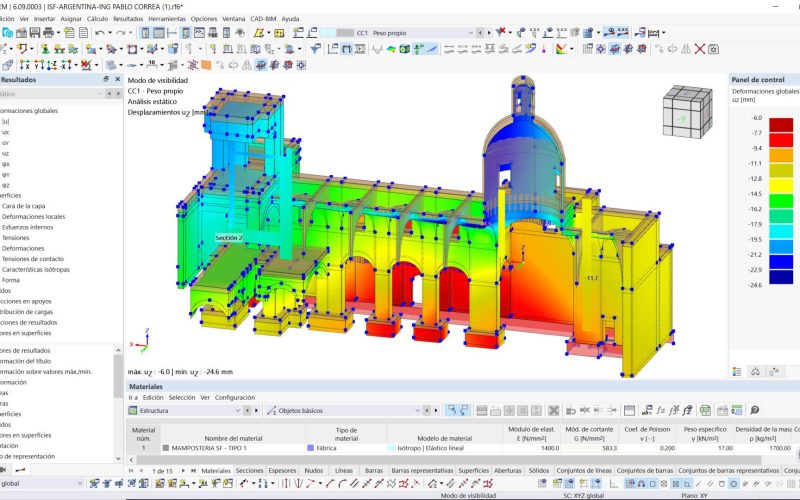Click the color list icon in control panel
This screenshot has width=800, height=500.
[737, 371]
